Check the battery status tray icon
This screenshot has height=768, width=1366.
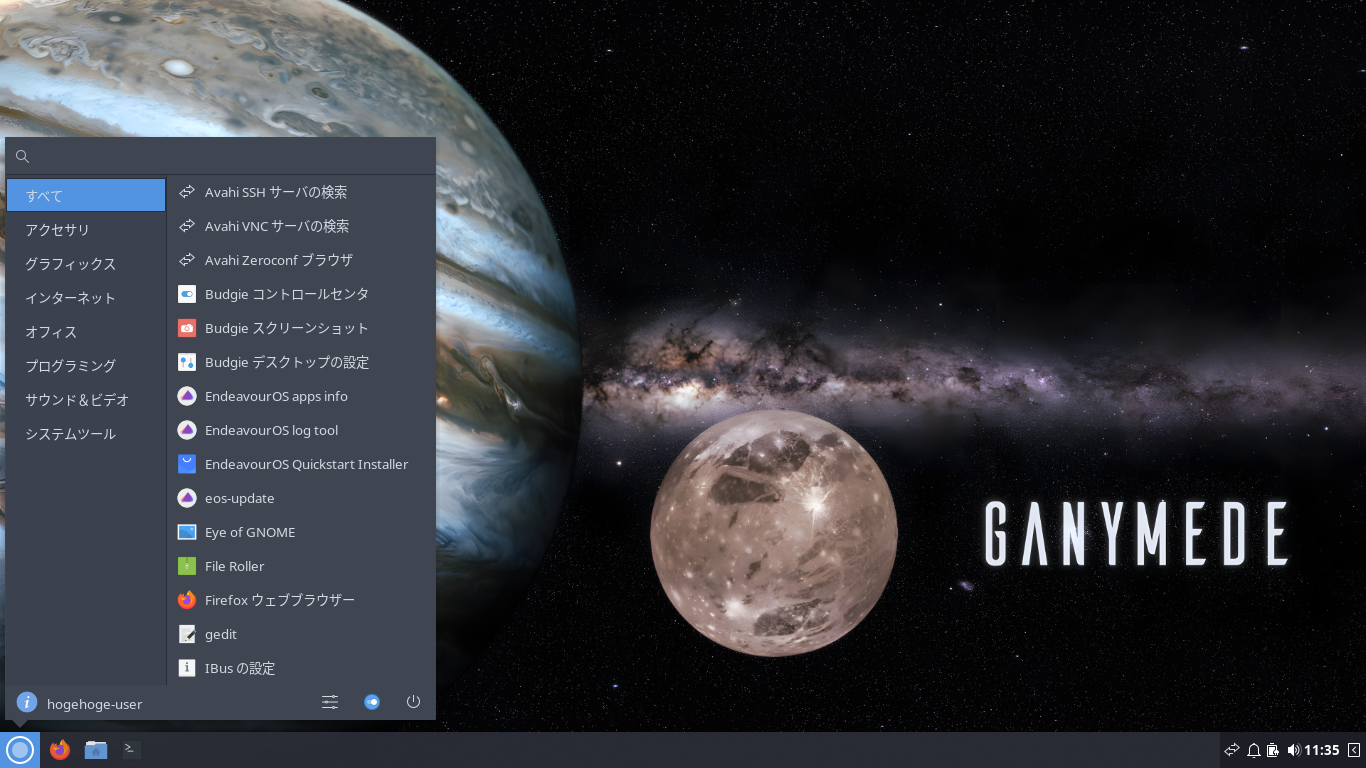tap(1273, 750)
